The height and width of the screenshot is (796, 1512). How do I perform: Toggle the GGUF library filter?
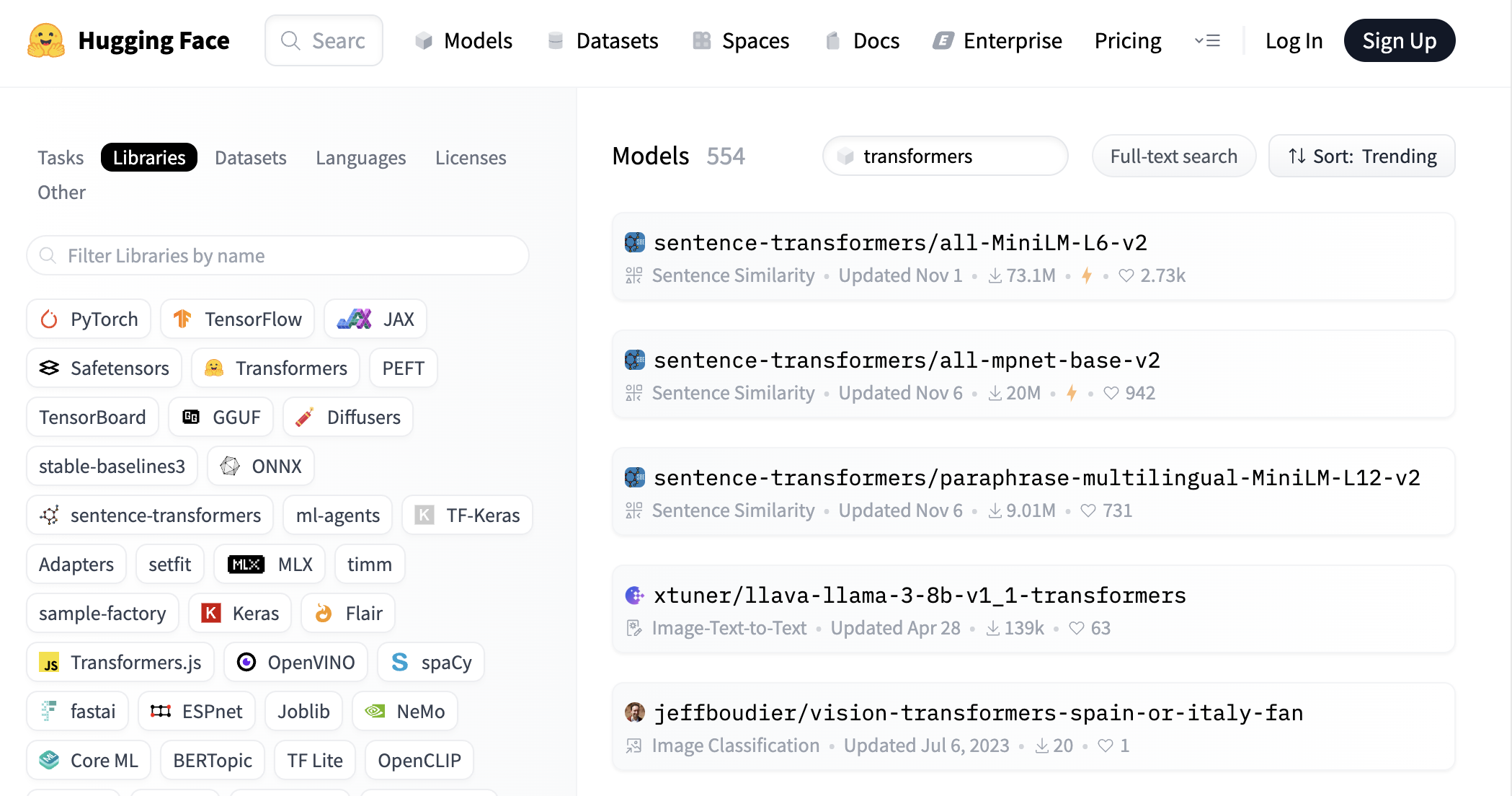point(221,417)
